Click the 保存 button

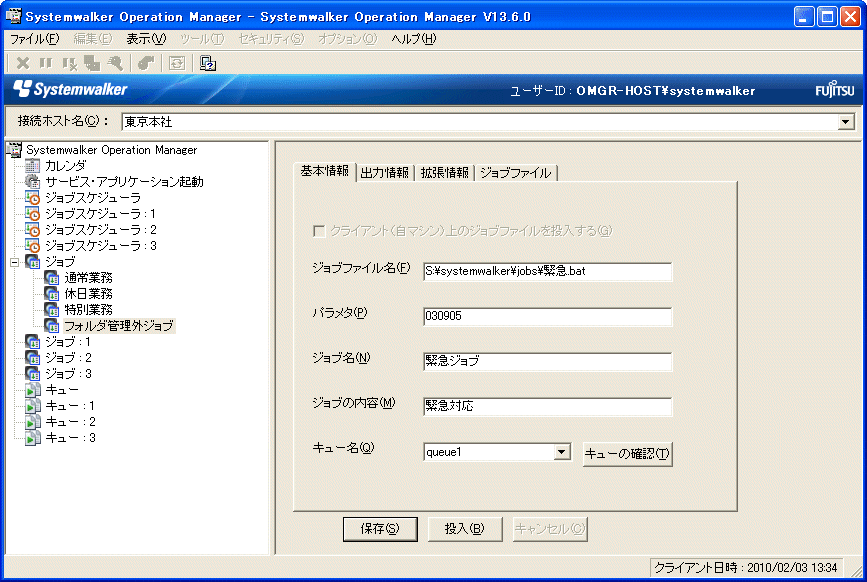coord(380,529)
